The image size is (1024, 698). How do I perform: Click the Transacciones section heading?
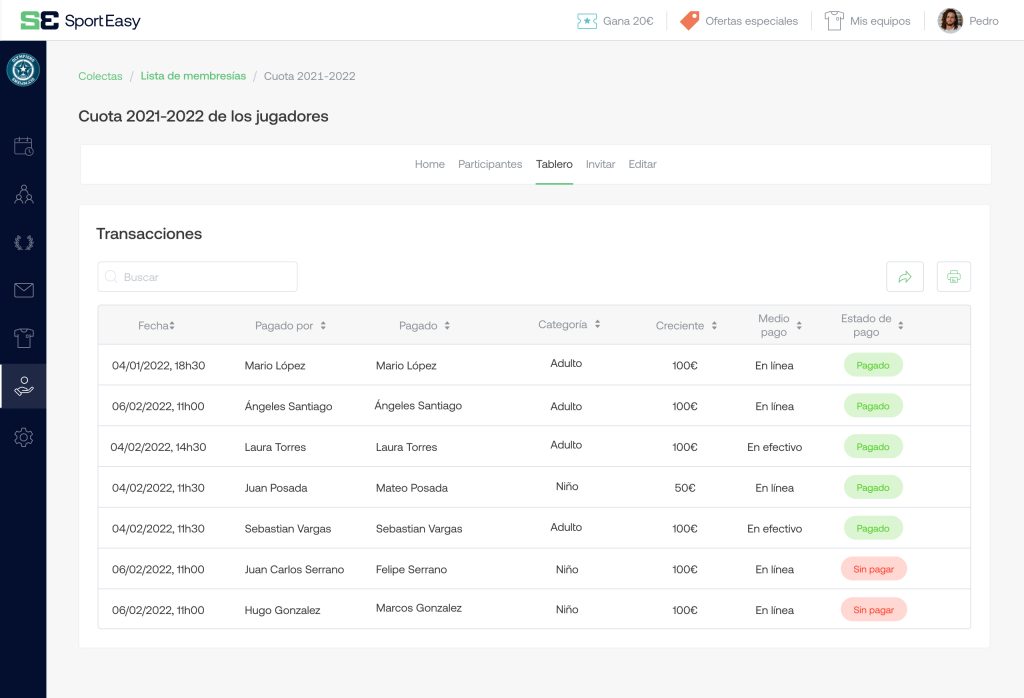pyautogui.click(x=149, y=234)
